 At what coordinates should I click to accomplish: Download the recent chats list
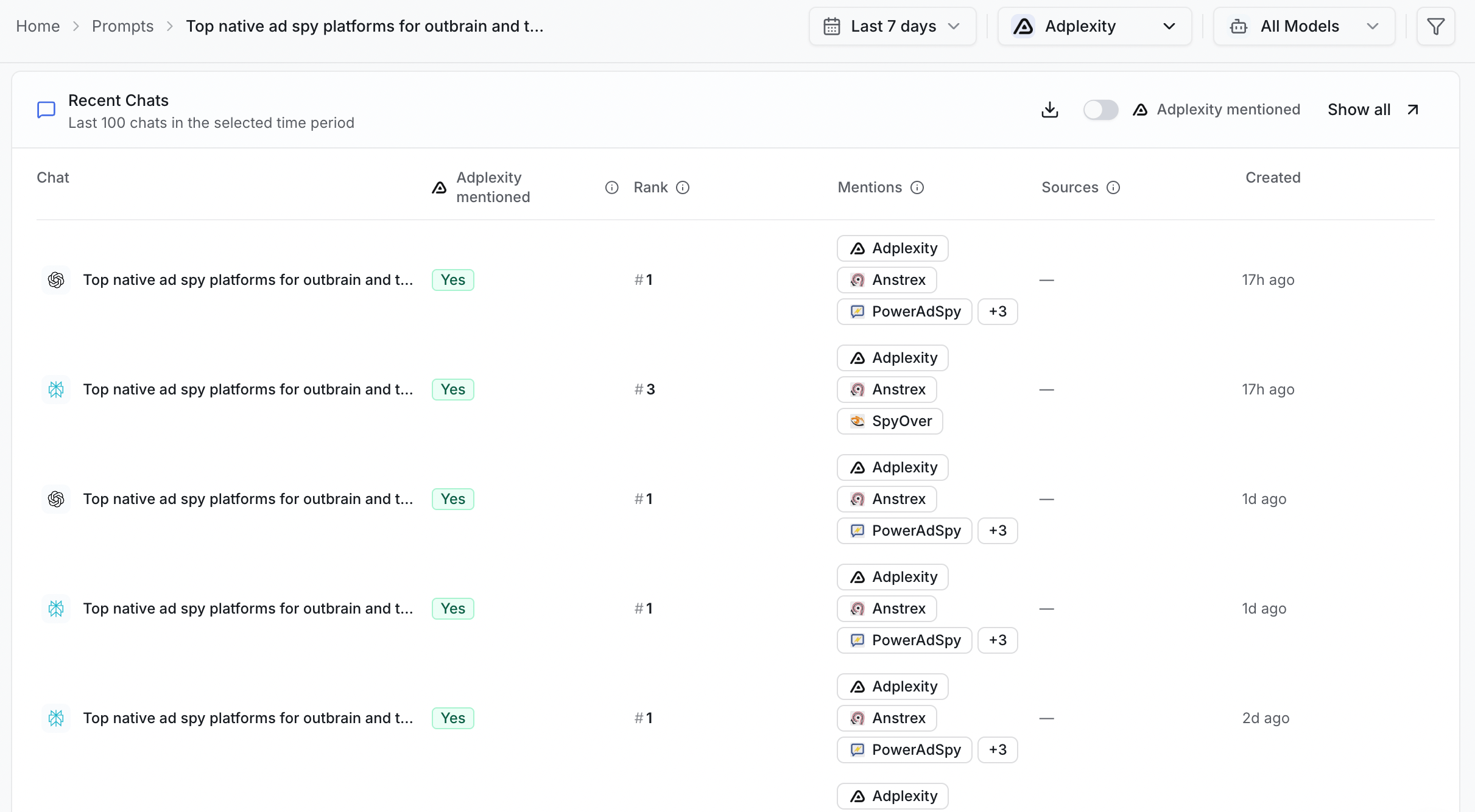[1050, 110]
